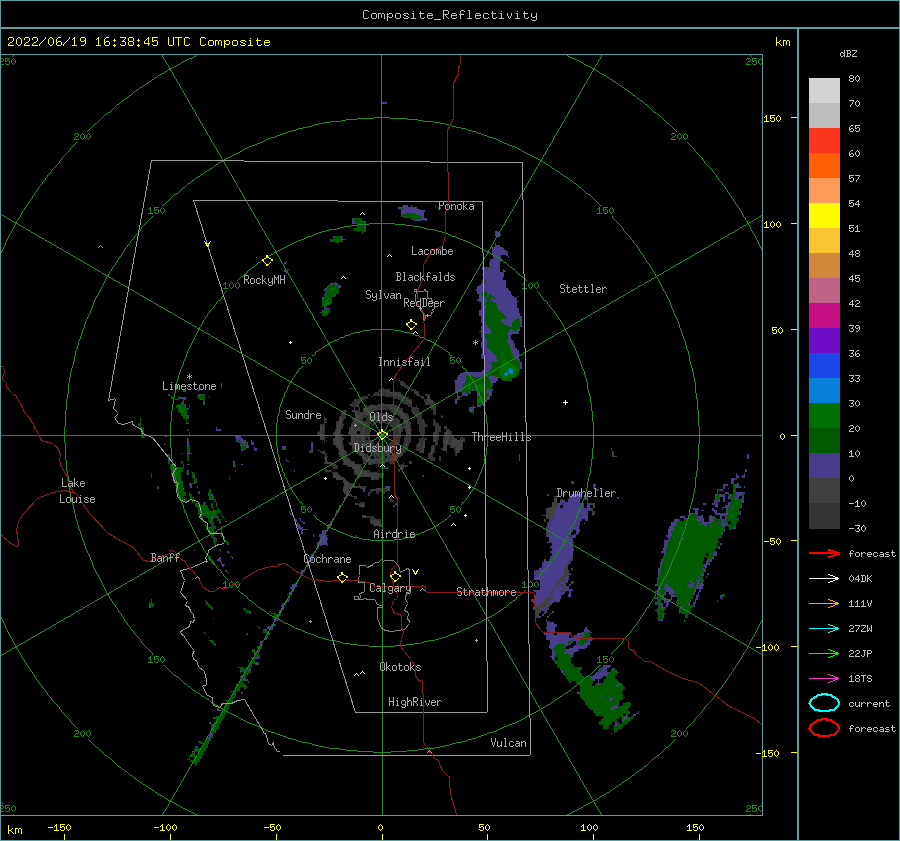Select the Lacombe label on map

[432, 251]
